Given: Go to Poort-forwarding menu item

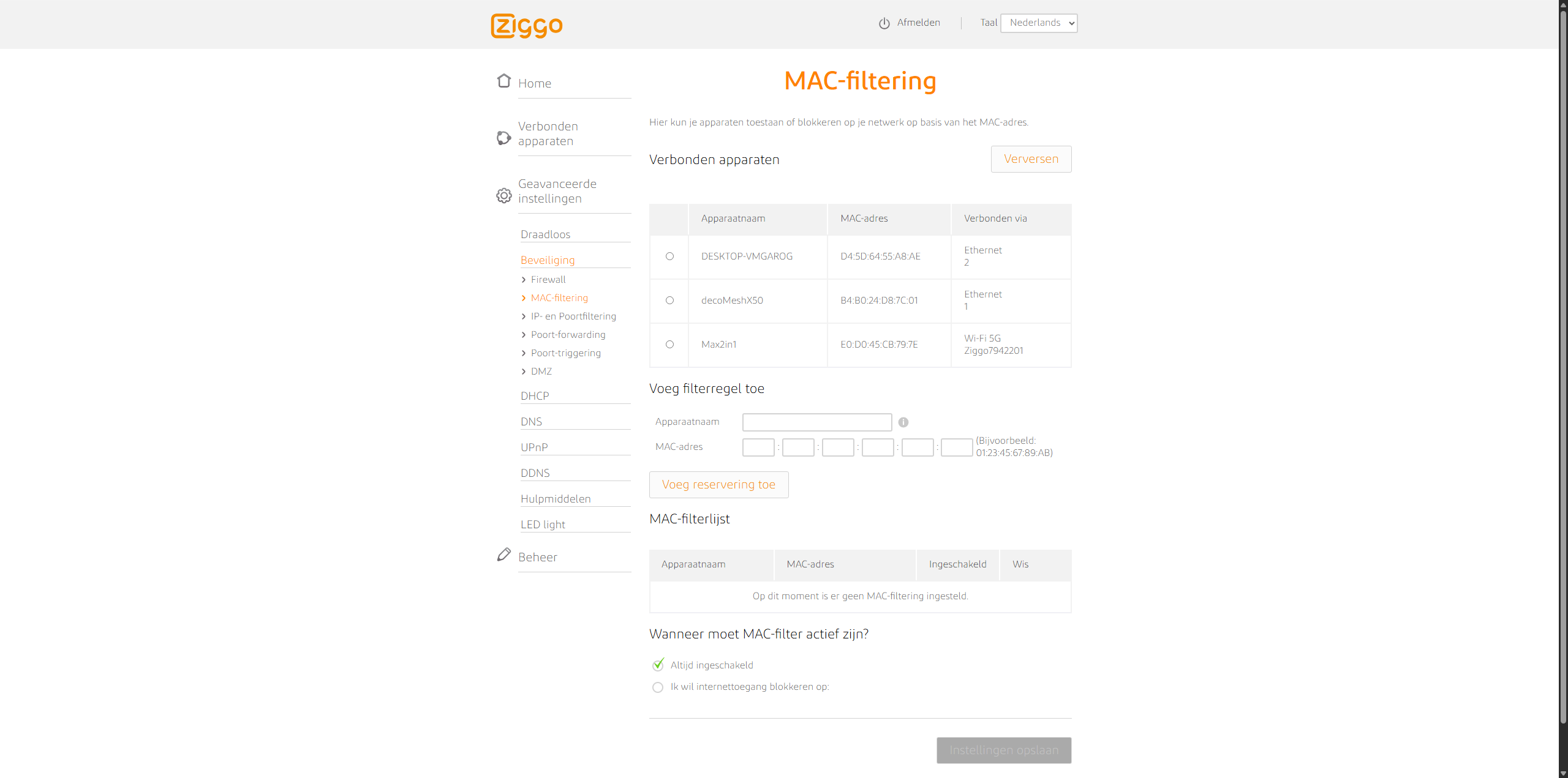Looking at the screenshot, I should point(568,335).
